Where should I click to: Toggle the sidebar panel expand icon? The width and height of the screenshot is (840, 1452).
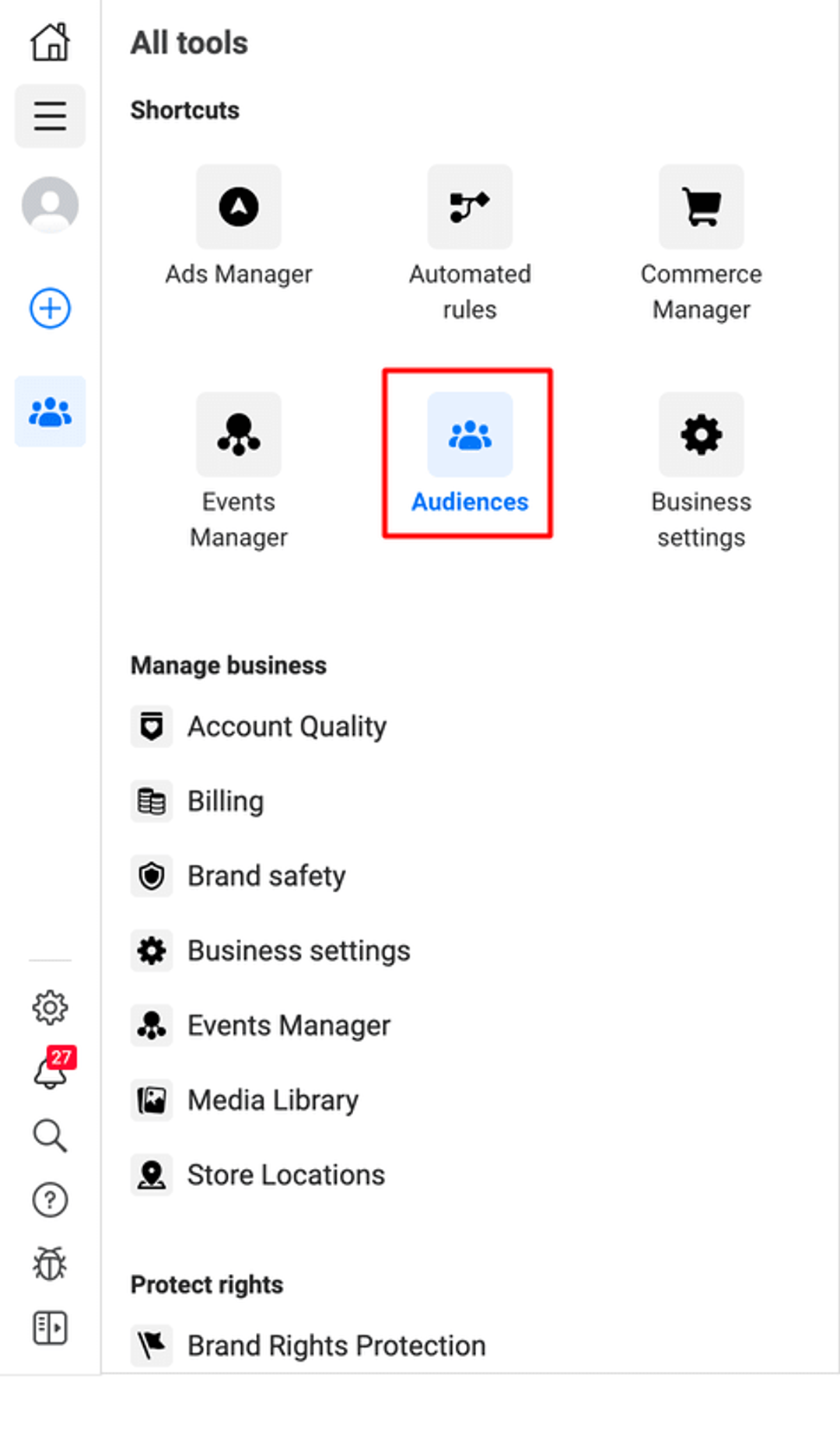click(x=50, y=1328)
